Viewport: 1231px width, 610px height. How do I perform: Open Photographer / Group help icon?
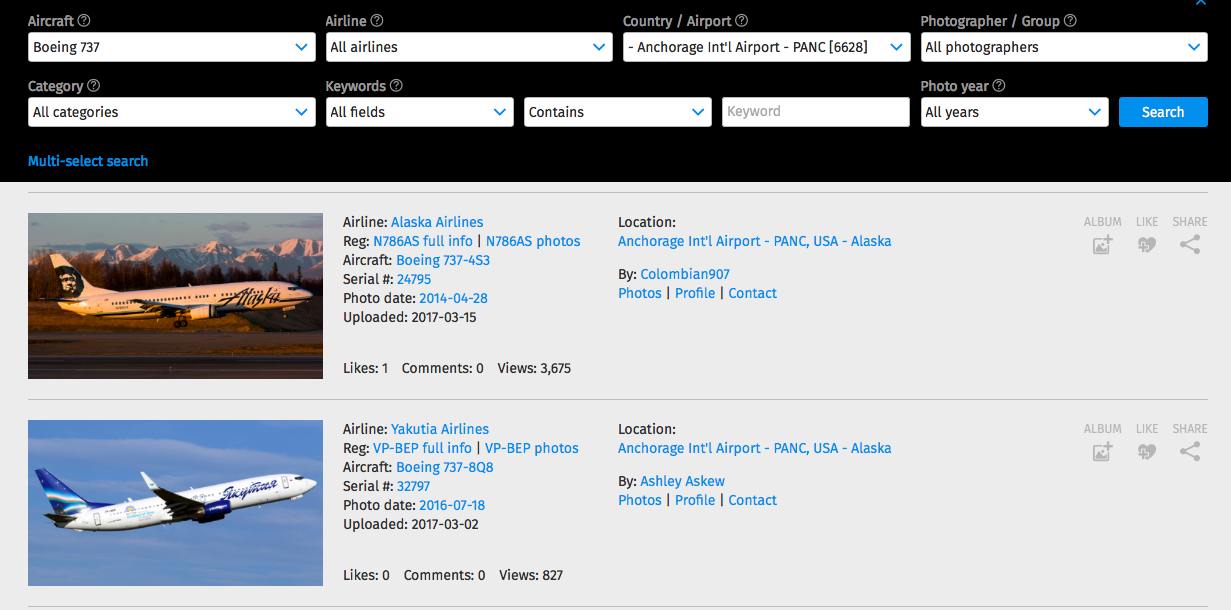(x=1070, y=21)
